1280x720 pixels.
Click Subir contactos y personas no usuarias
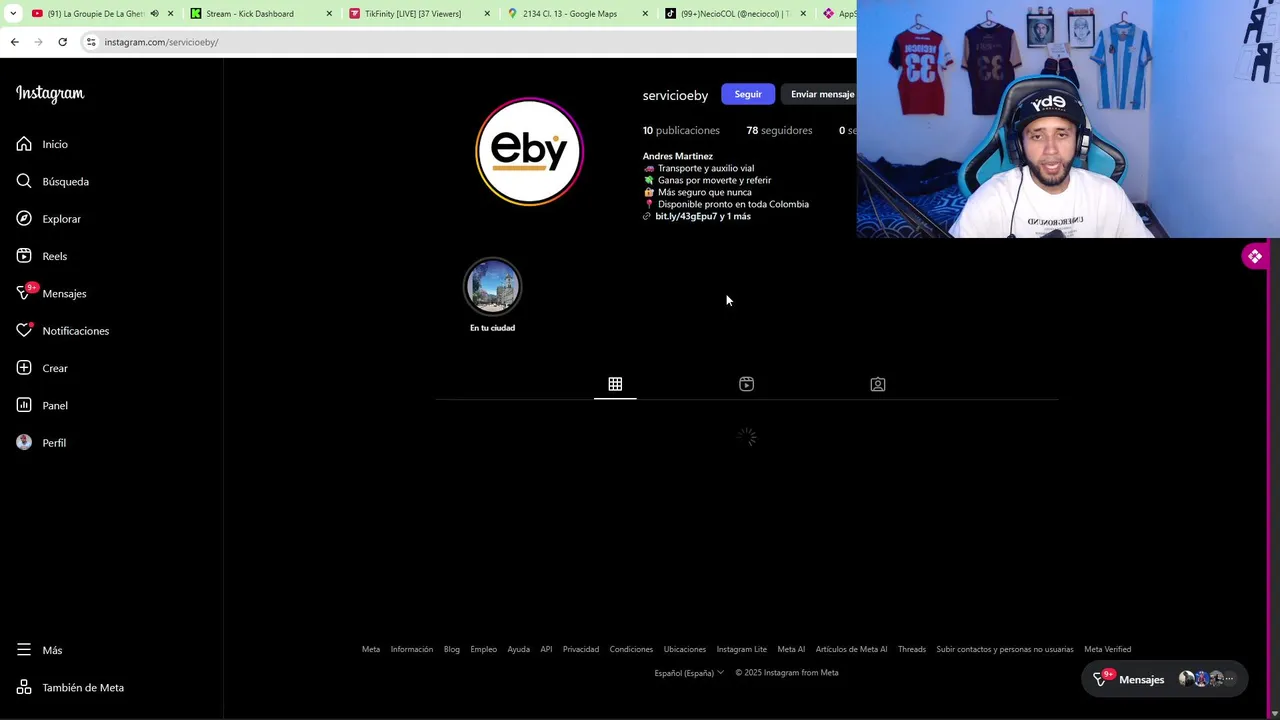(x=1005, y=649)
